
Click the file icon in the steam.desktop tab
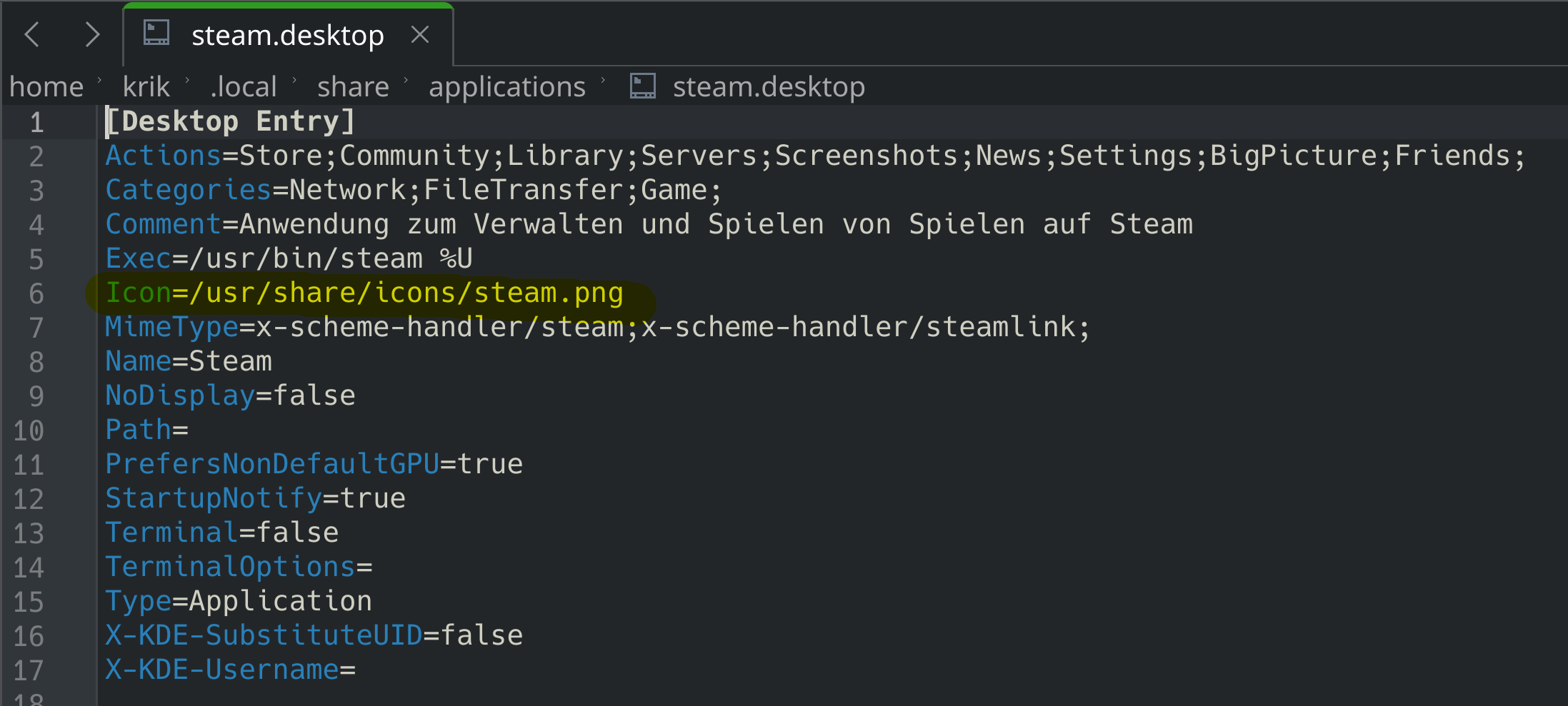(x=156, y=33)
